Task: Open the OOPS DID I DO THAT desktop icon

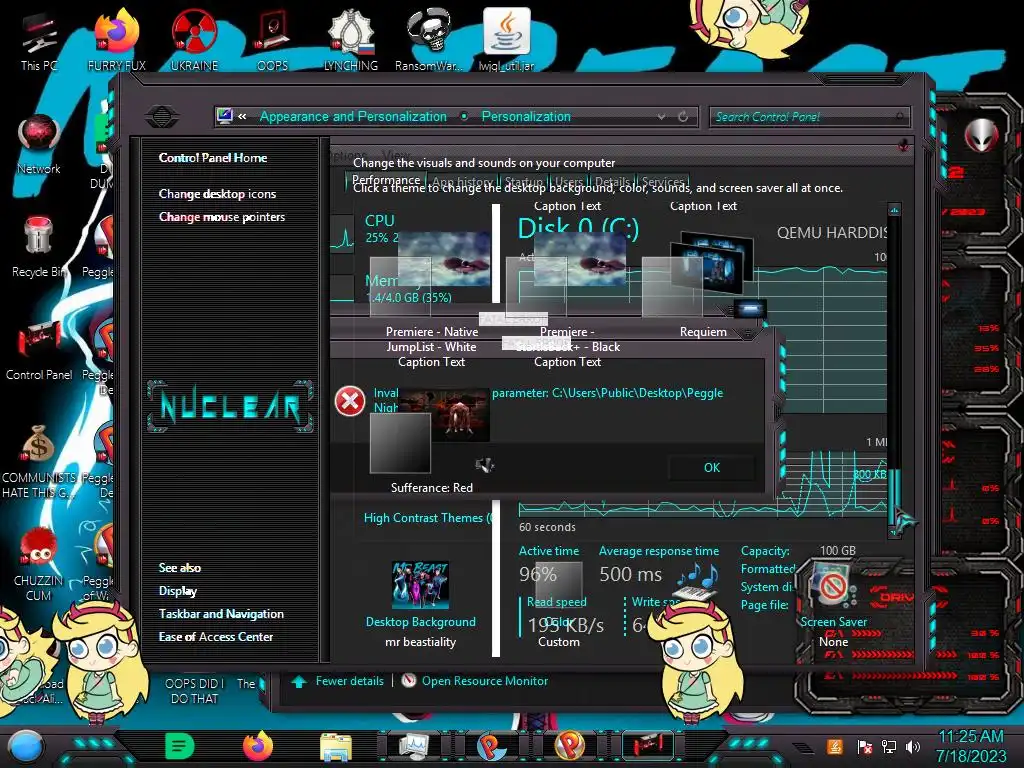Action: [x=194, y=690]
